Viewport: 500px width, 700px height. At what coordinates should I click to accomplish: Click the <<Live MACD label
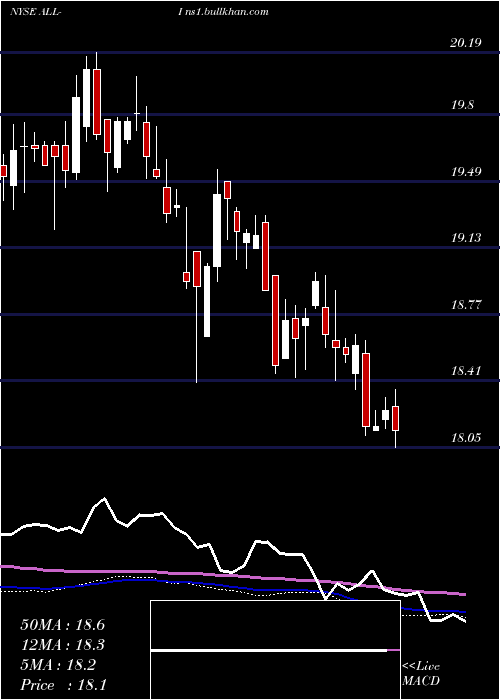click(x=421, y=673)
